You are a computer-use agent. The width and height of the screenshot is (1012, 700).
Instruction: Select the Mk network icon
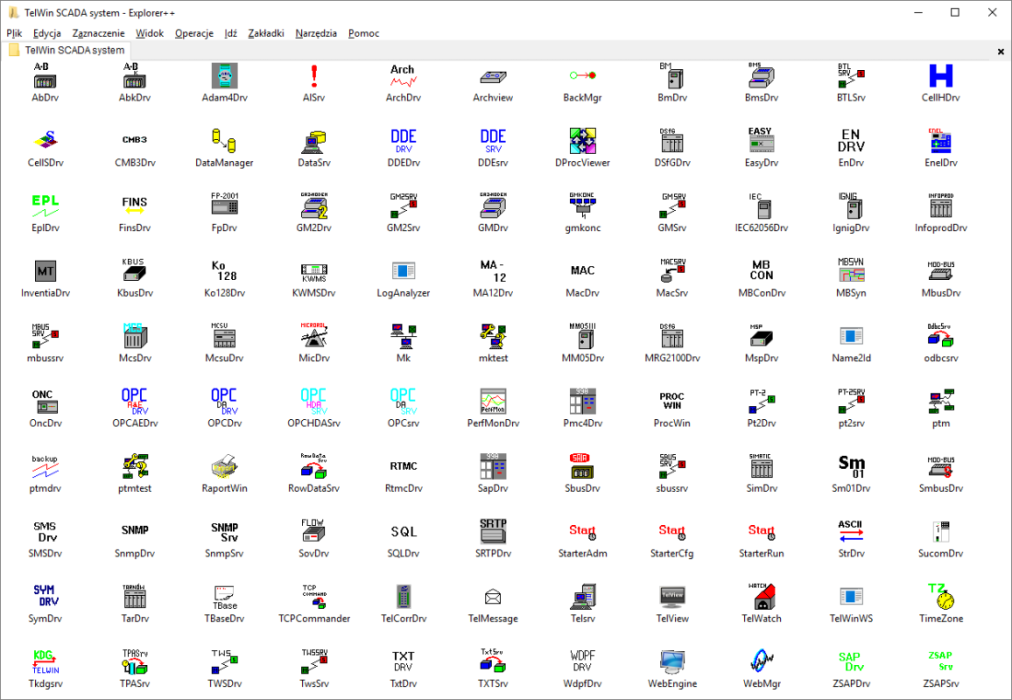[403, 337]
